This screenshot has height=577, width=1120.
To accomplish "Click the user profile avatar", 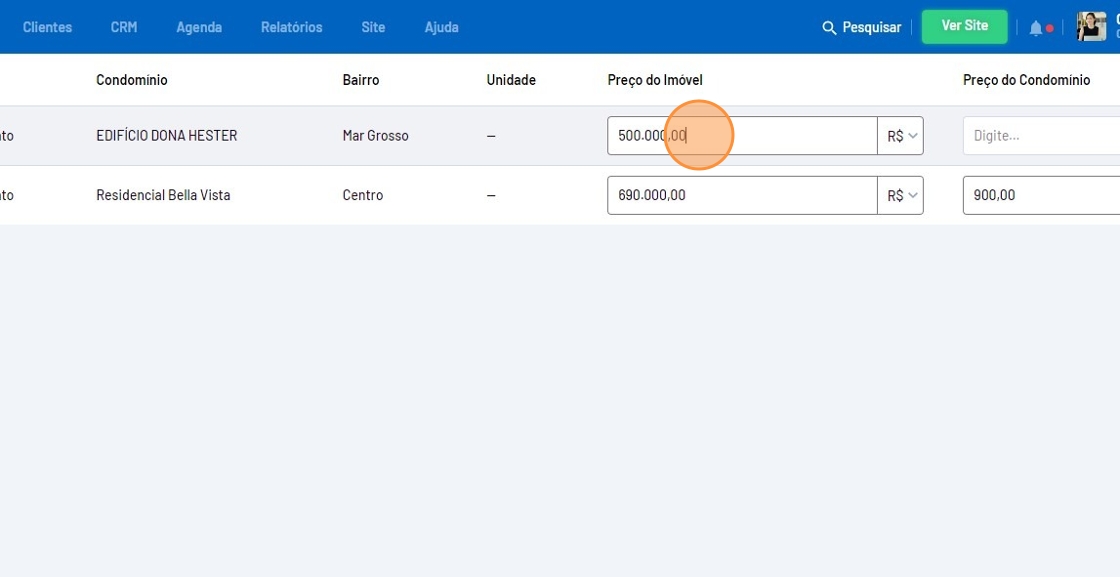I will 1091,27.
